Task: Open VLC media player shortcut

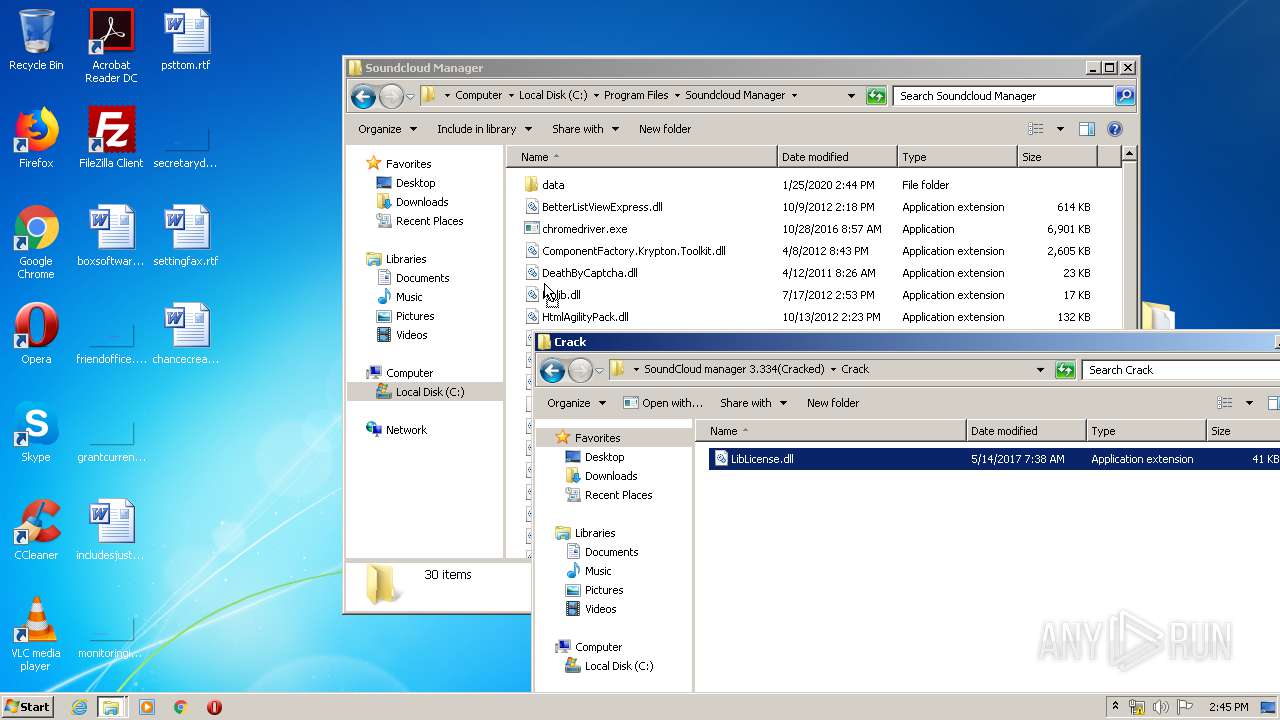Action: point(36,634)
